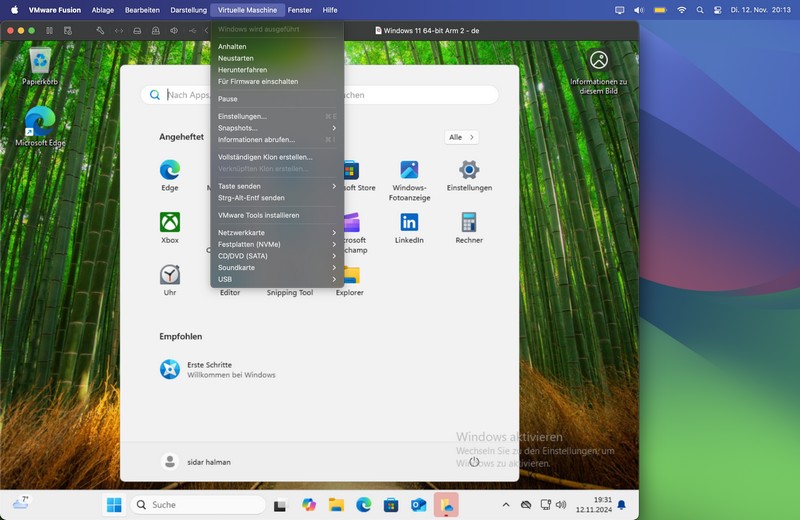Image resolution: width=800 pixels, height=520 pixels.
Task: Open Einstellungen… menu entry
Action: [277, 116]
